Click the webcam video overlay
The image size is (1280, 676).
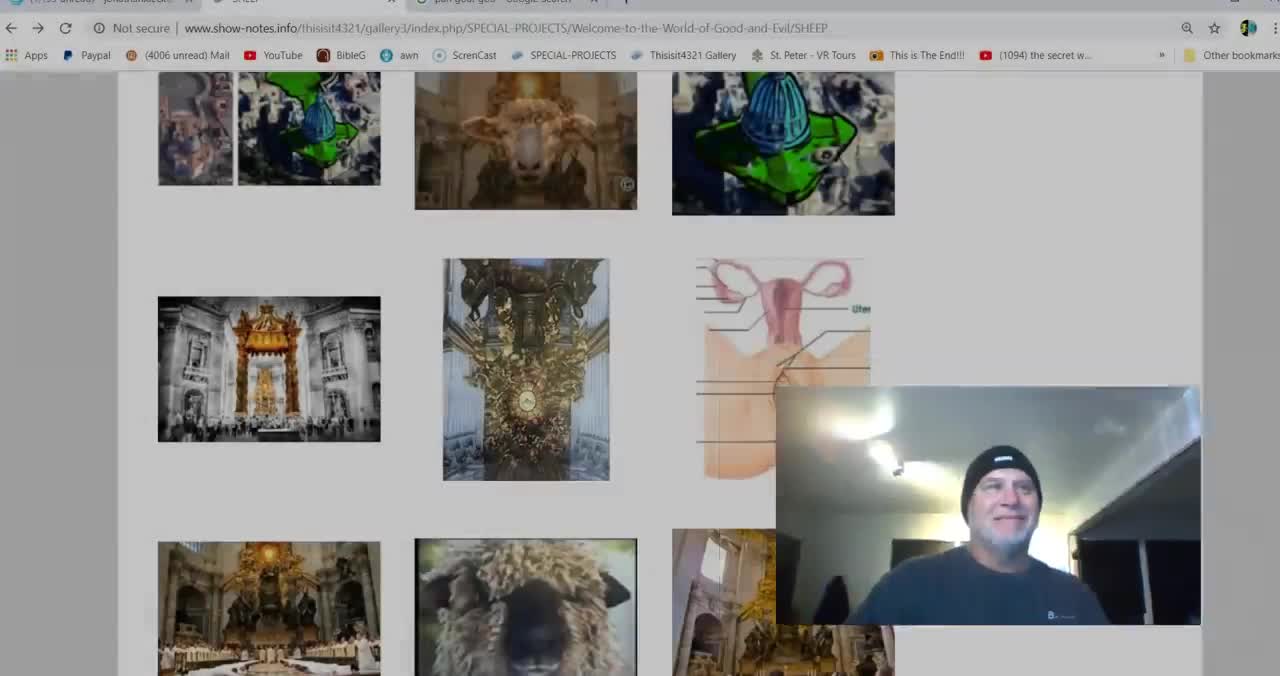point(988,506)
